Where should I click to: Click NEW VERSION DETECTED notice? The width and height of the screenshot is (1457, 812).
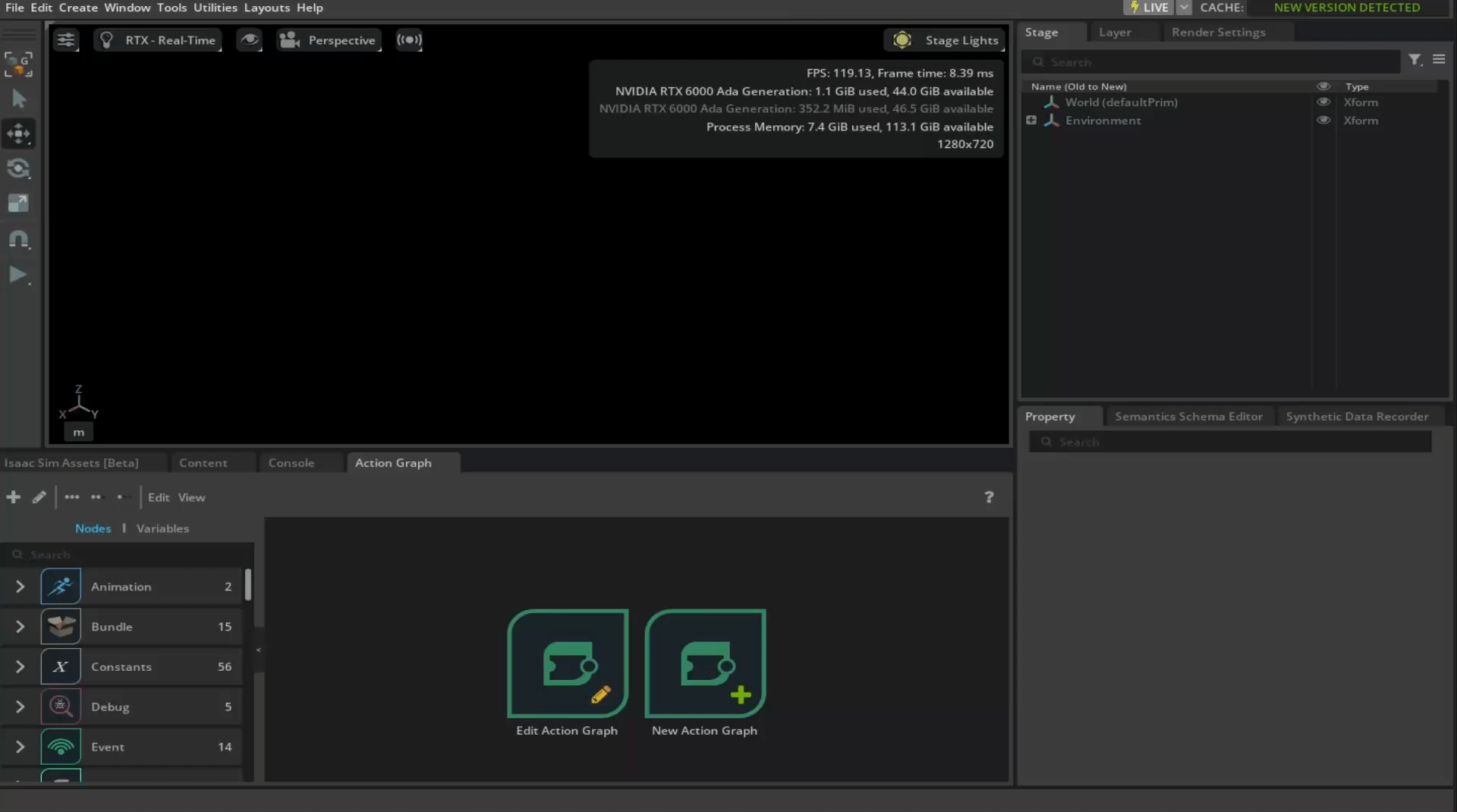1347,8
